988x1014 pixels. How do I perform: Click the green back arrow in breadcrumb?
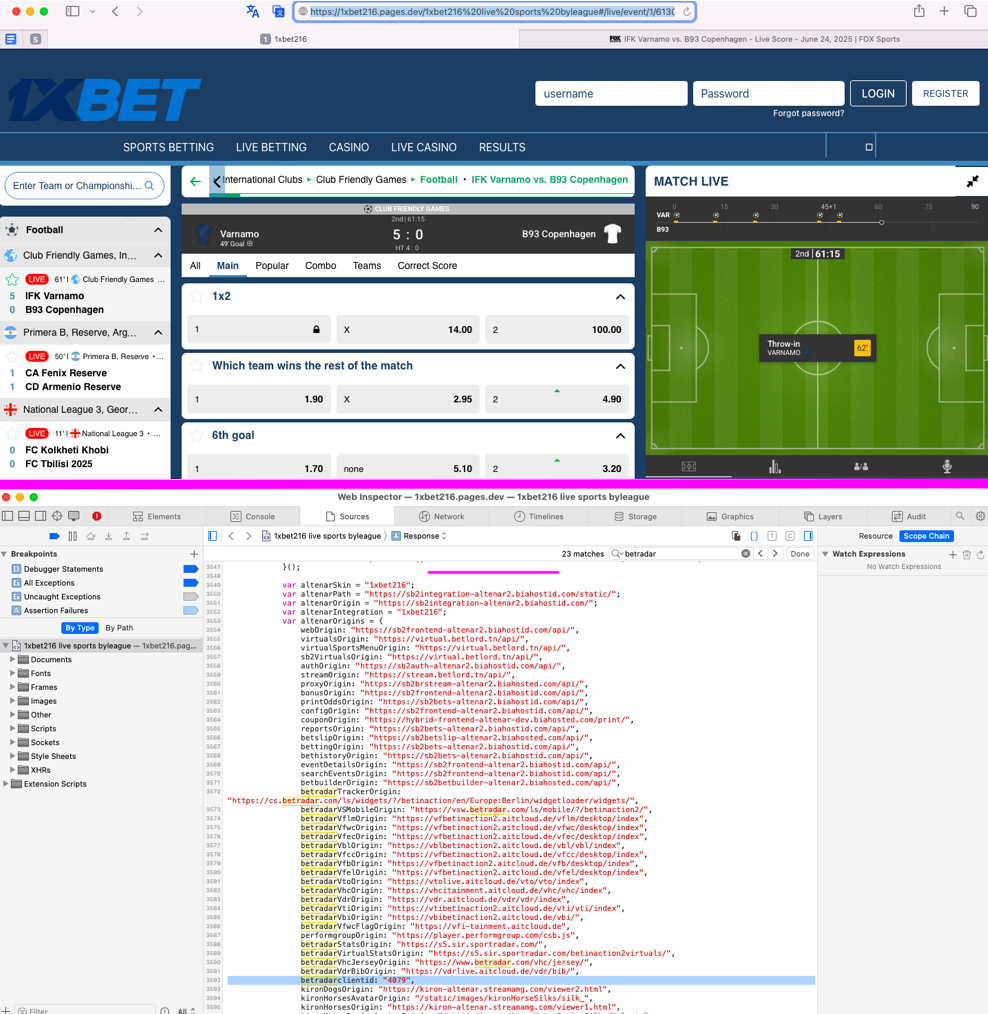[195, 181]
